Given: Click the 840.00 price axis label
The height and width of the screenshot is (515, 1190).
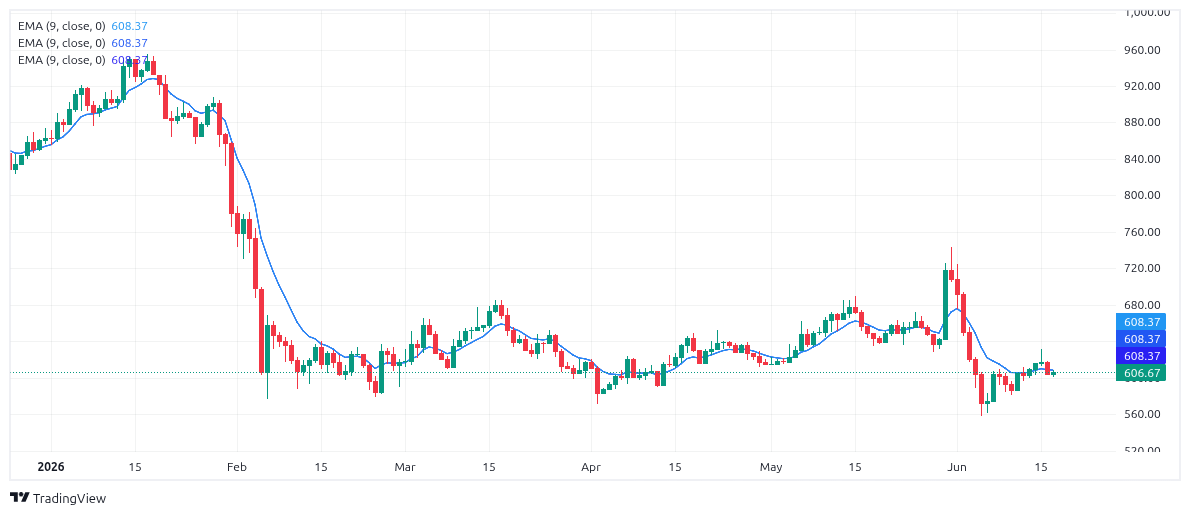Looking at the screenshot, I should 1141,159.
